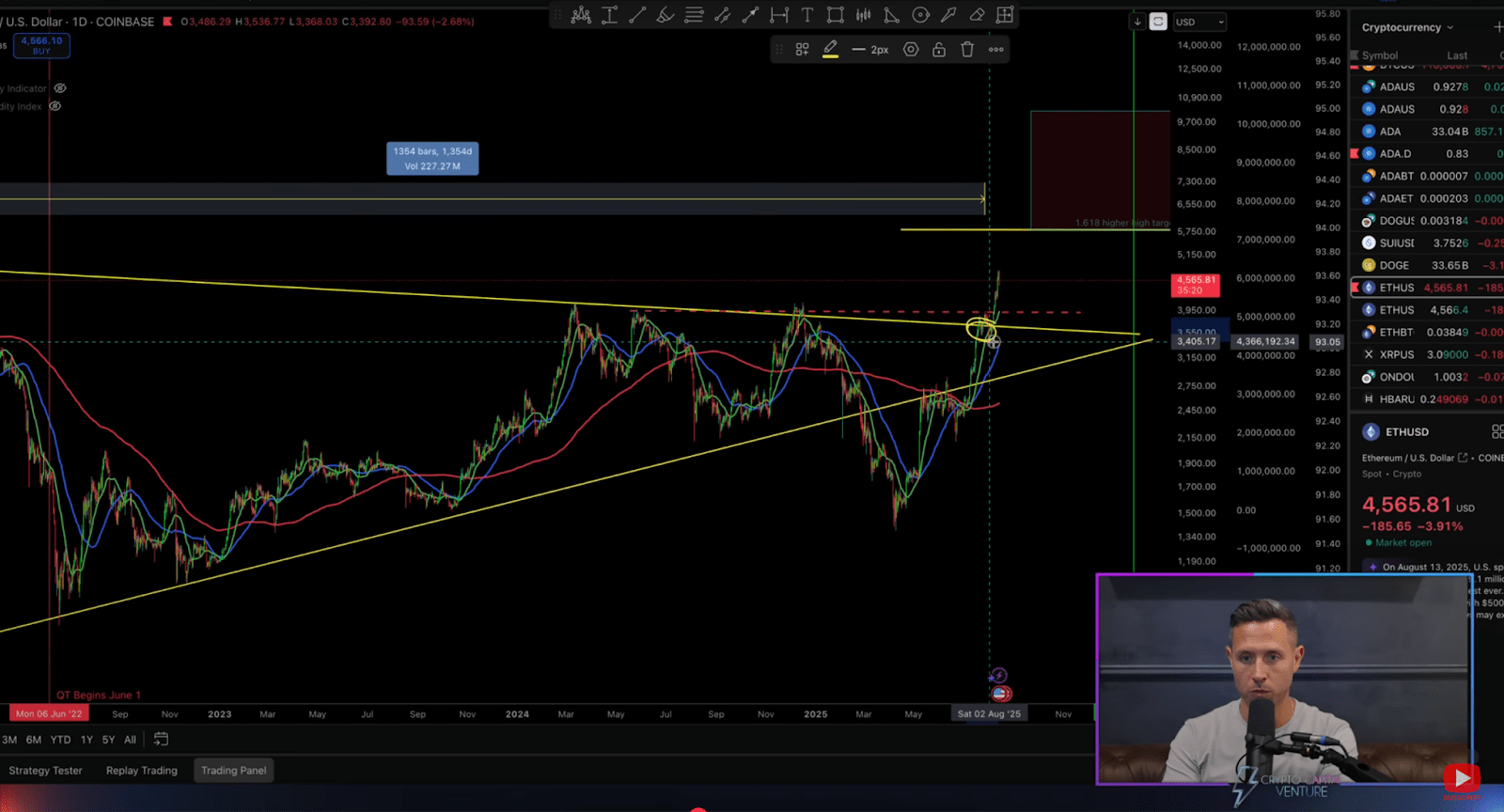Change the yellow line color swatch
1504x812 pixels.
pos(831,50)
